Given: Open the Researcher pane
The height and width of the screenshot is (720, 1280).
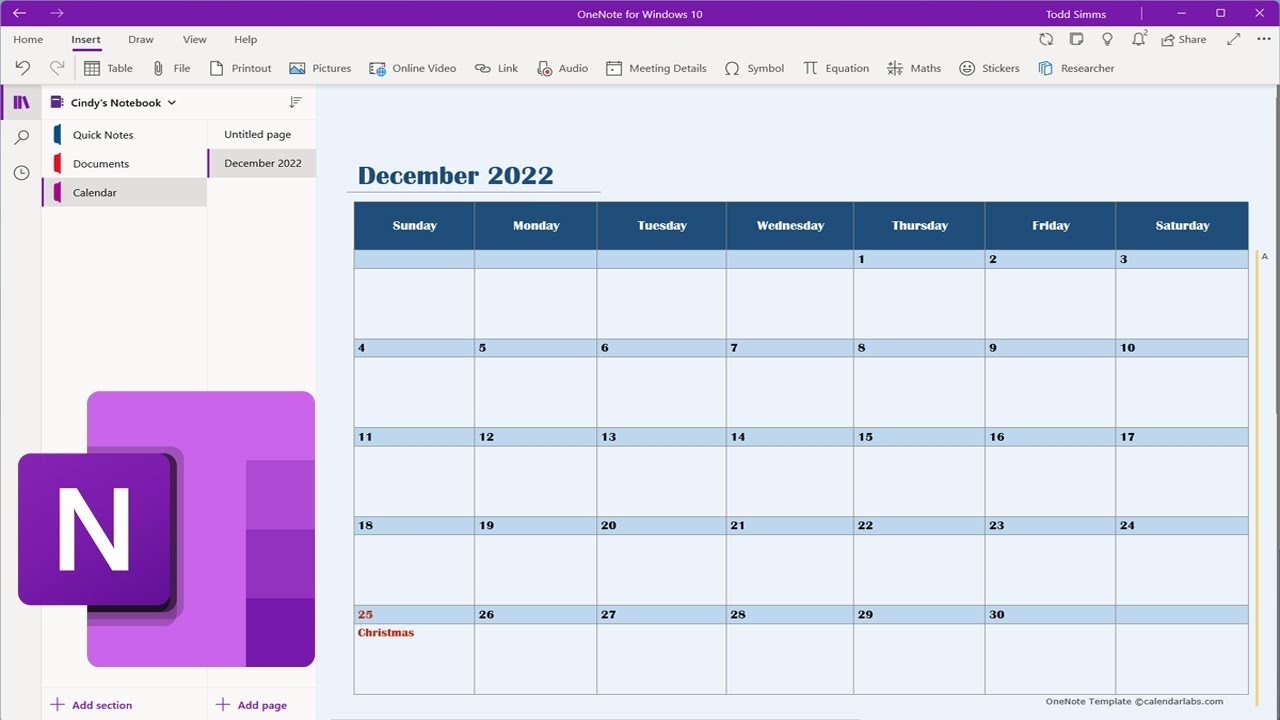Looking at the screenshot, I should click(1076, 68).
